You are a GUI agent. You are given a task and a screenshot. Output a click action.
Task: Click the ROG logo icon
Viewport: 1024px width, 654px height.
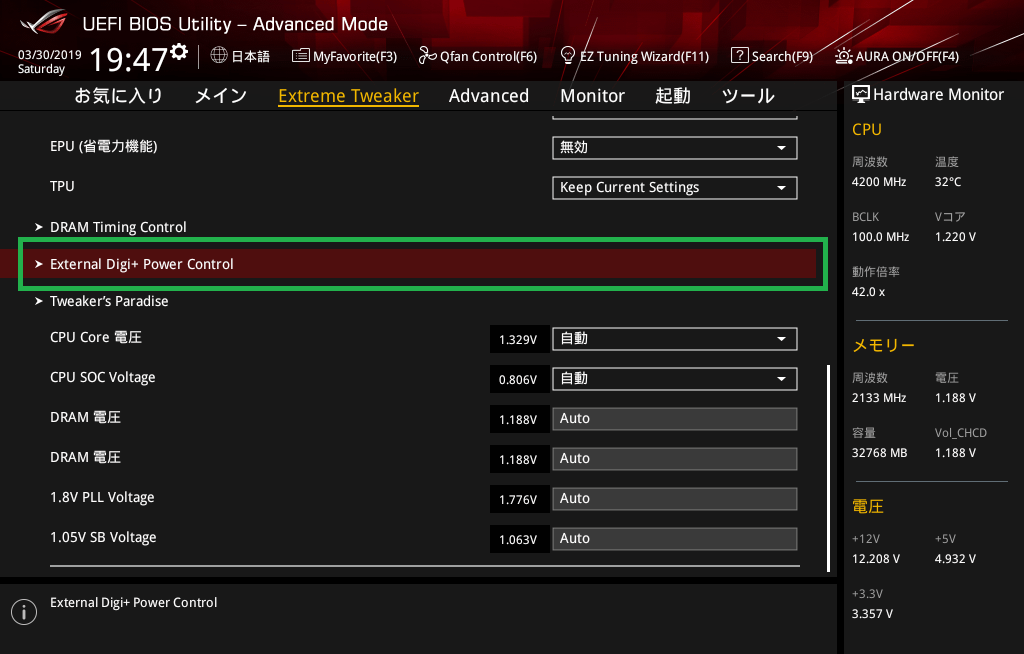coord(43,22)
